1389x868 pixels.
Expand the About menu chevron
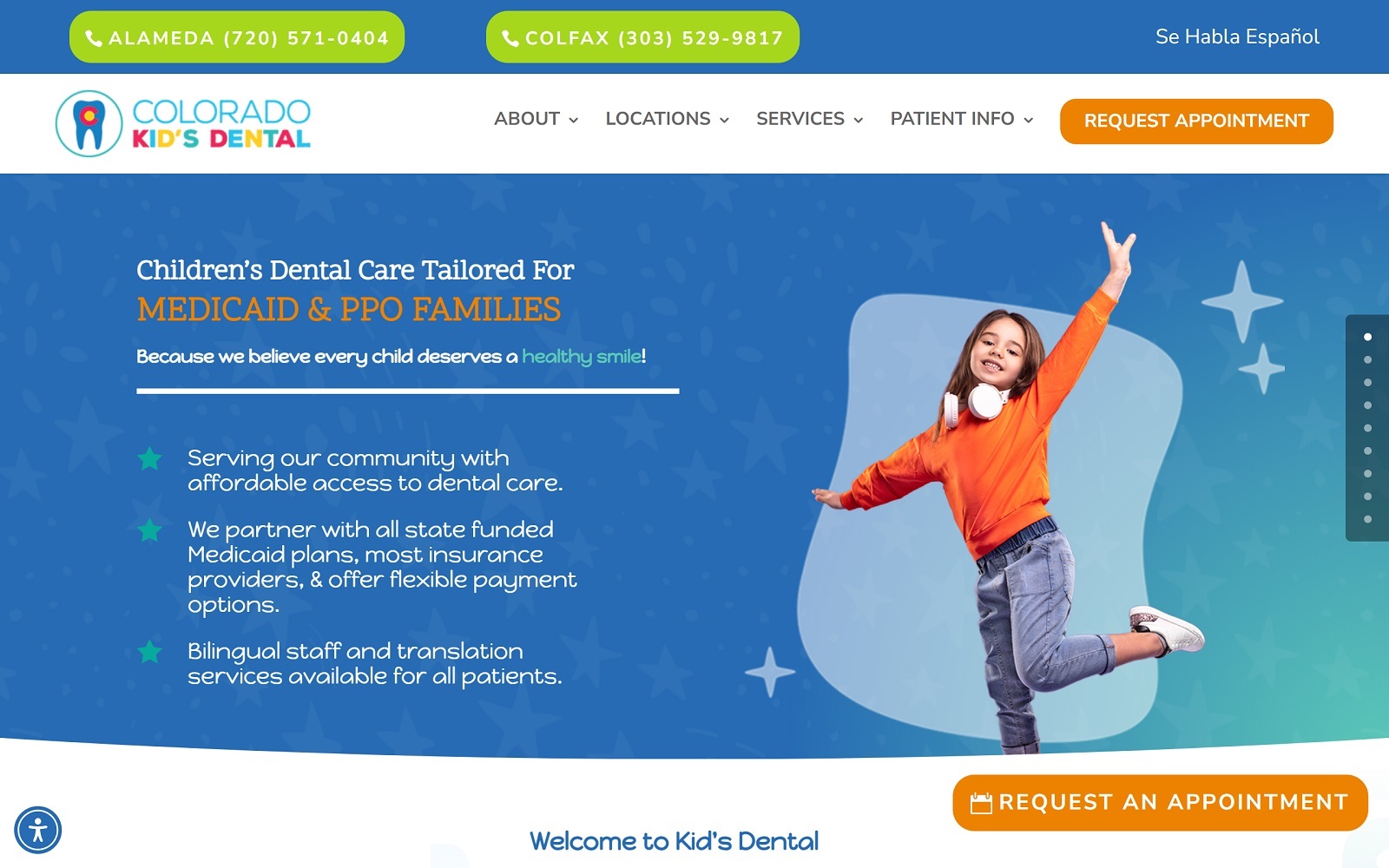click(573, 120)
